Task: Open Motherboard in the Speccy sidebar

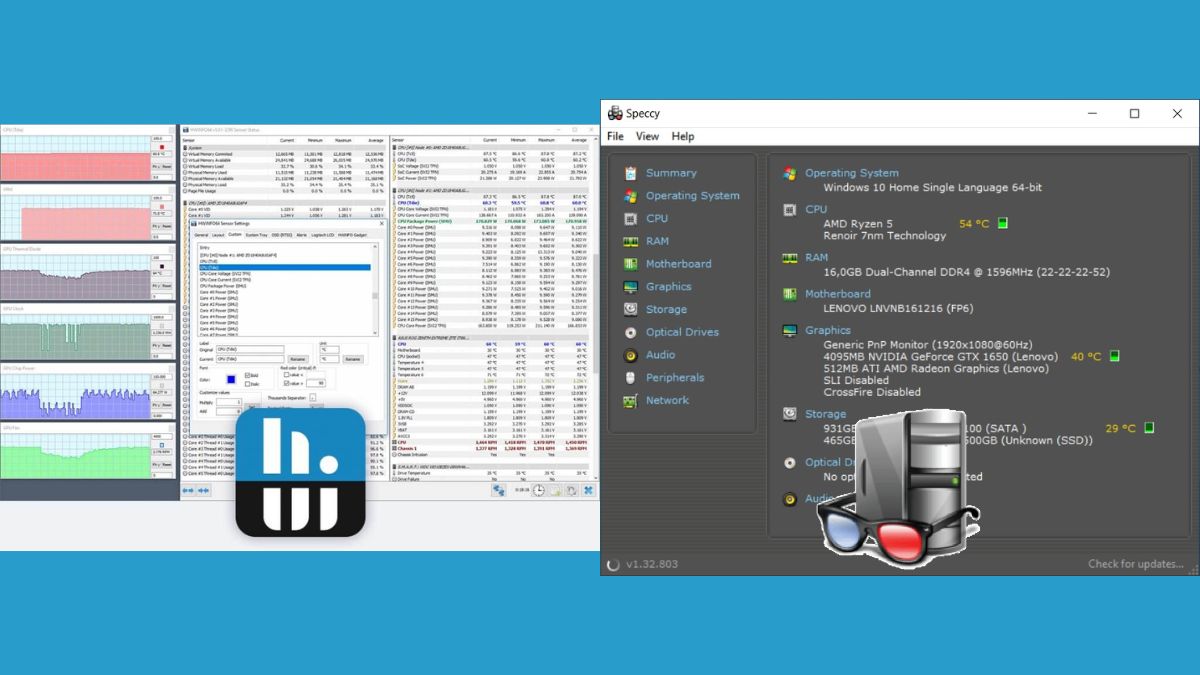Action: pyautogui.click(x=678, y=264)
